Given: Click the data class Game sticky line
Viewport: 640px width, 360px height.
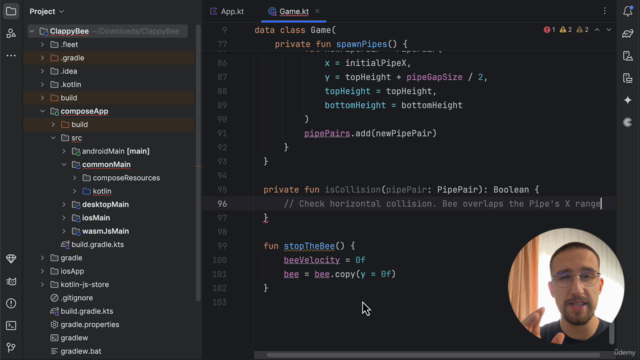Looking at the screenshot, I should [x=295, y=30].
